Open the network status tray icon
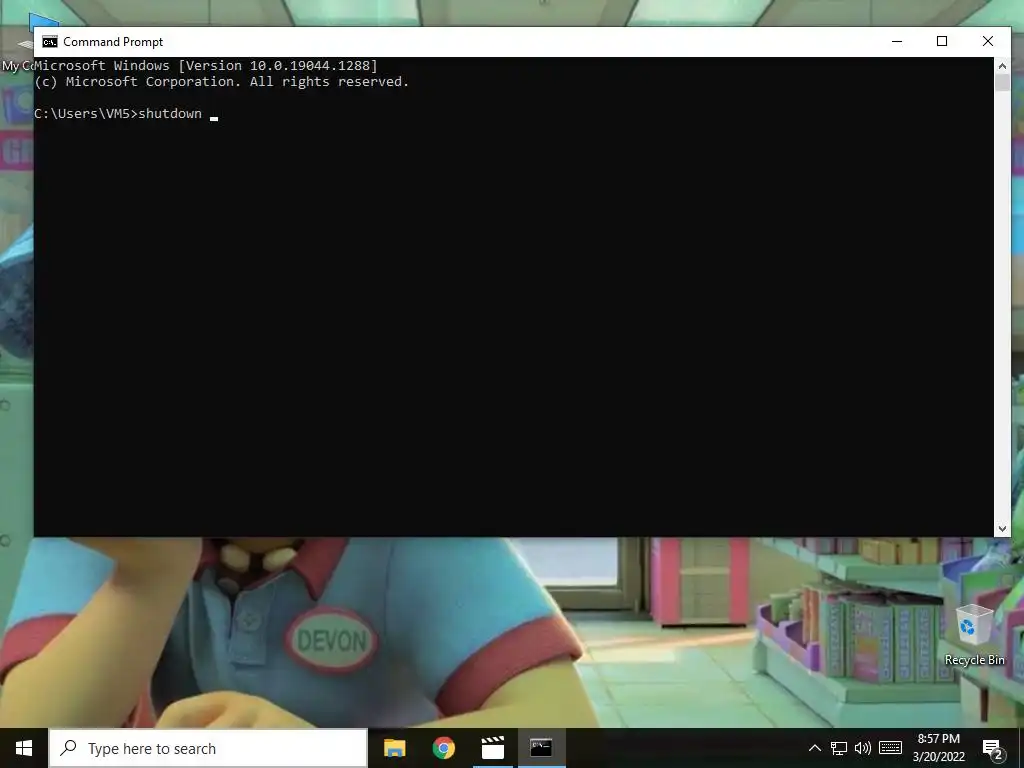This screenshot has height=768, width=1024. pyautogui.click(x=839, y=748)
